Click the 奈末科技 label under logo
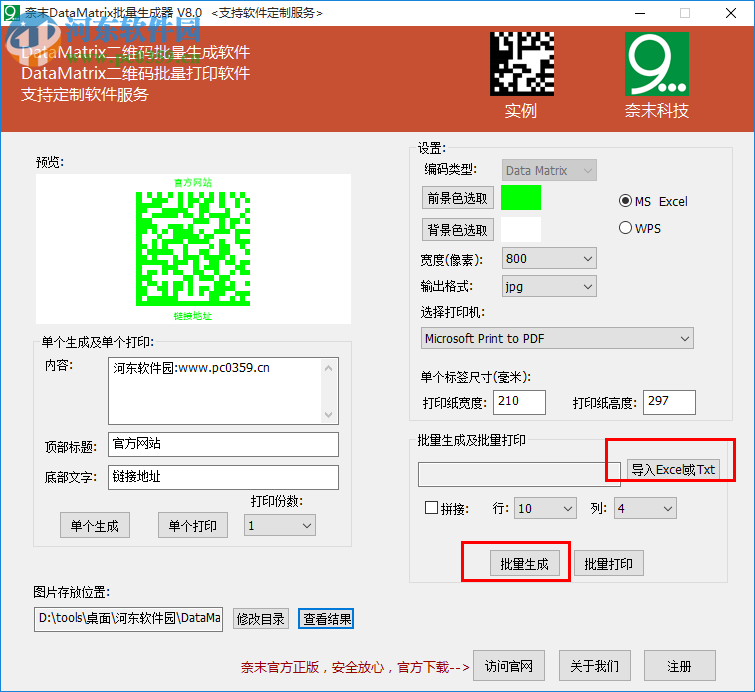This screenshot has height=692, width=755. point(657,111)
